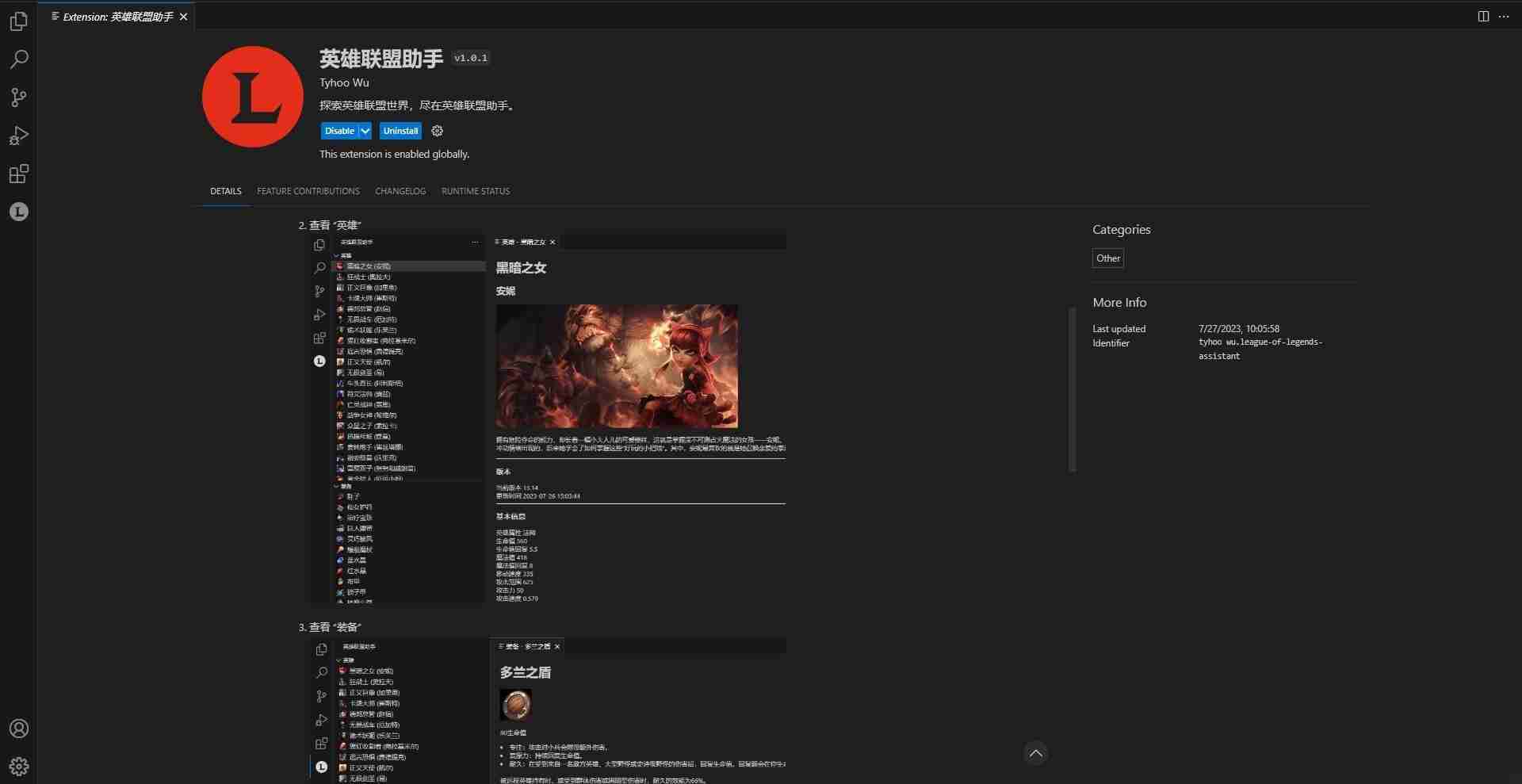Open the Source Control view
Screen dimensions: 1522x784
point(19,98)
